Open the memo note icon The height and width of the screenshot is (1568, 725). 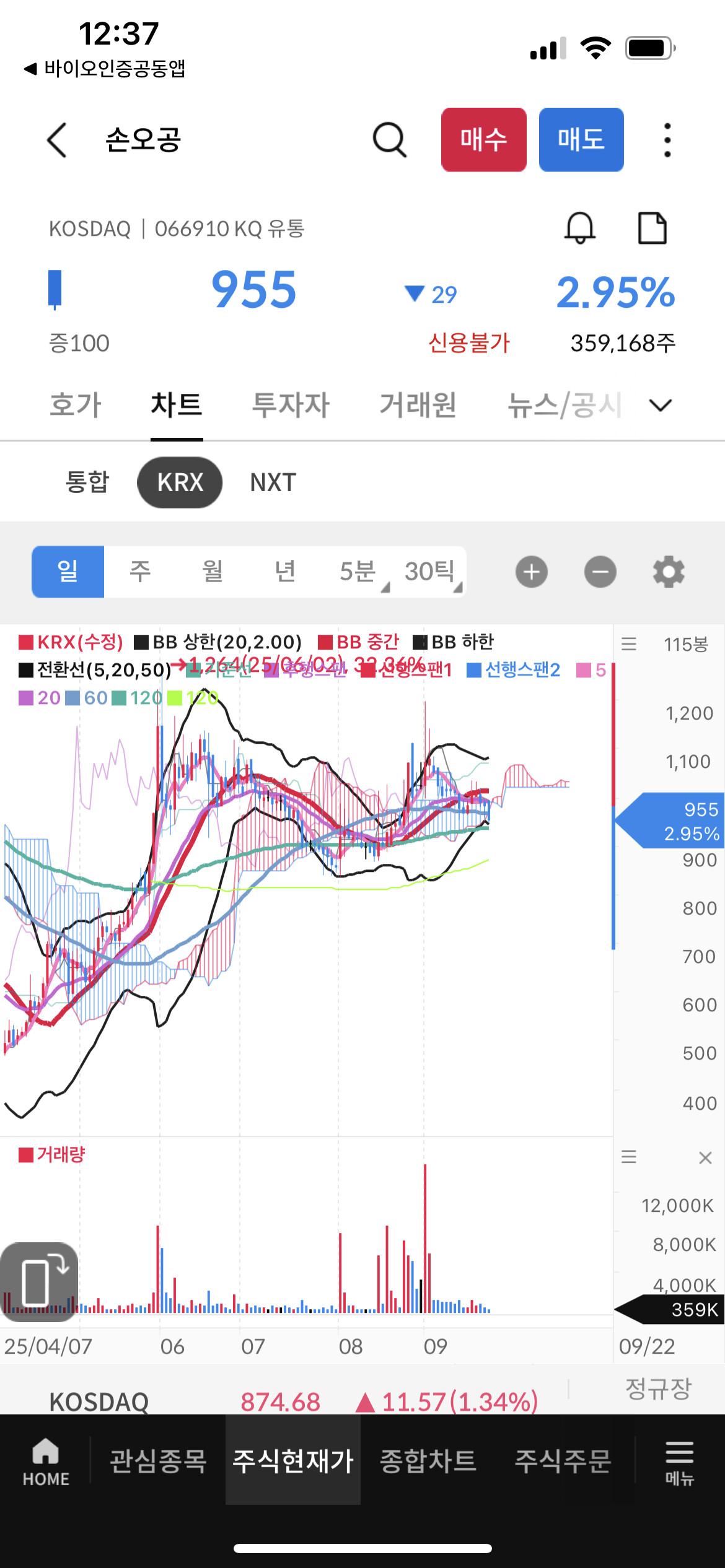click(652, 228)
